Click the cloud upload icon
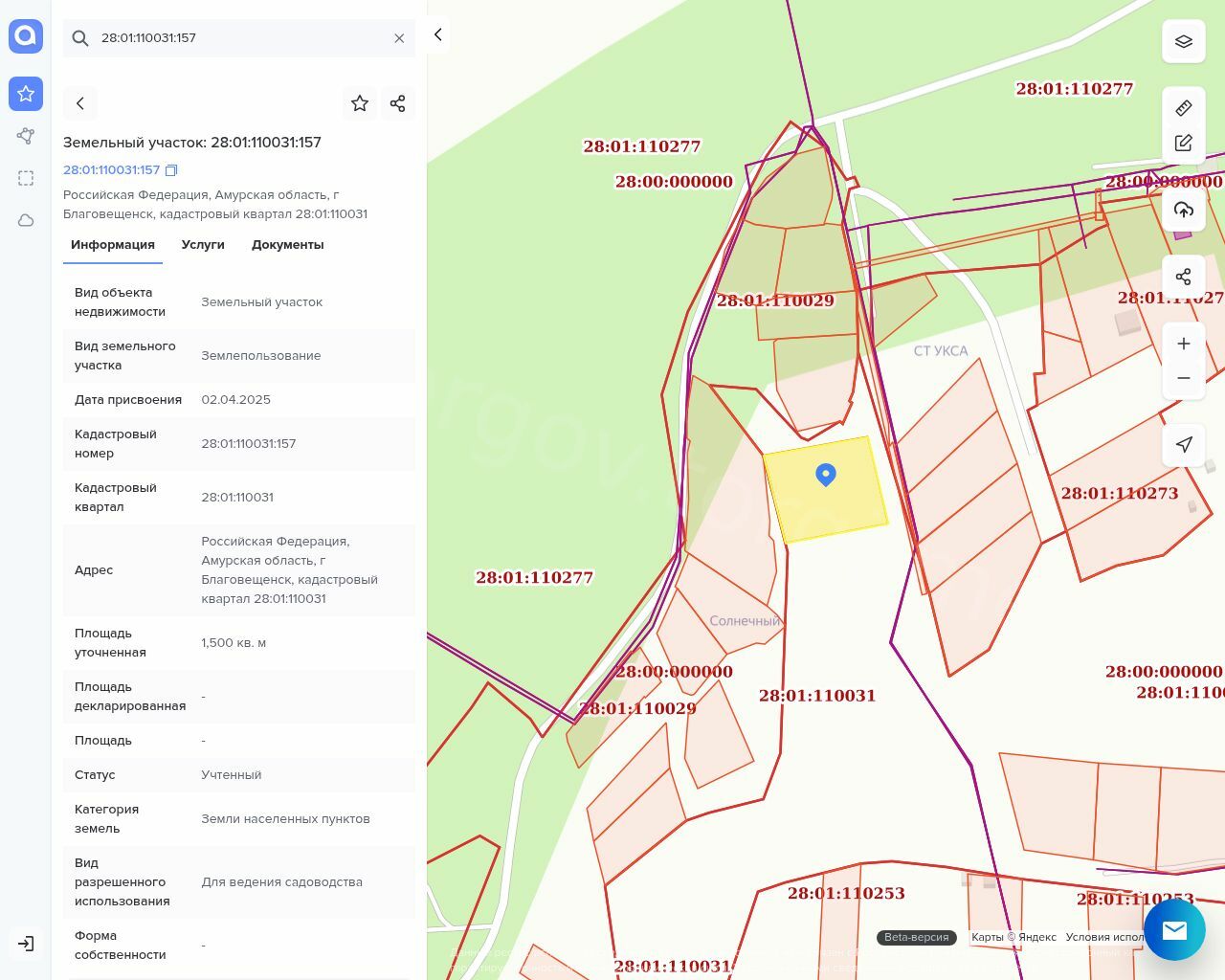Screen dimensions: 1225x980 tap(1183, 210)
